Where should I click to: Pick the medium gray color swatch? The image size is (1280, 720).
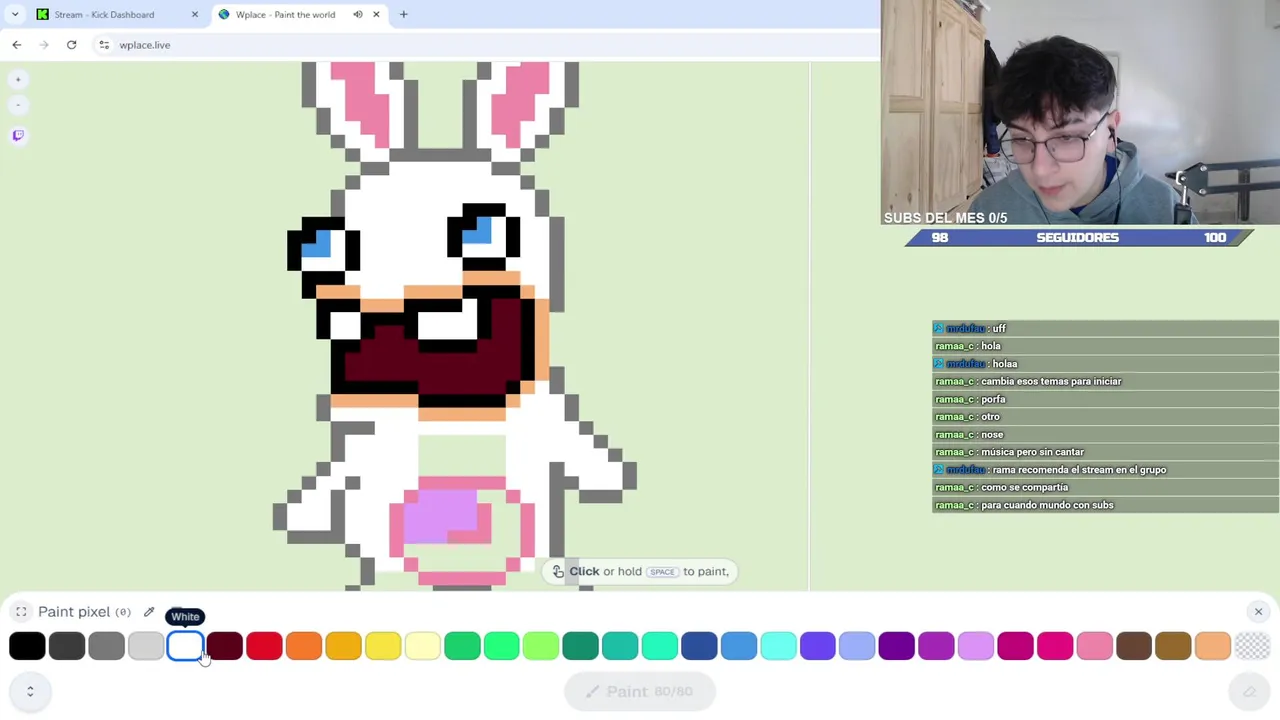[106, 646]
